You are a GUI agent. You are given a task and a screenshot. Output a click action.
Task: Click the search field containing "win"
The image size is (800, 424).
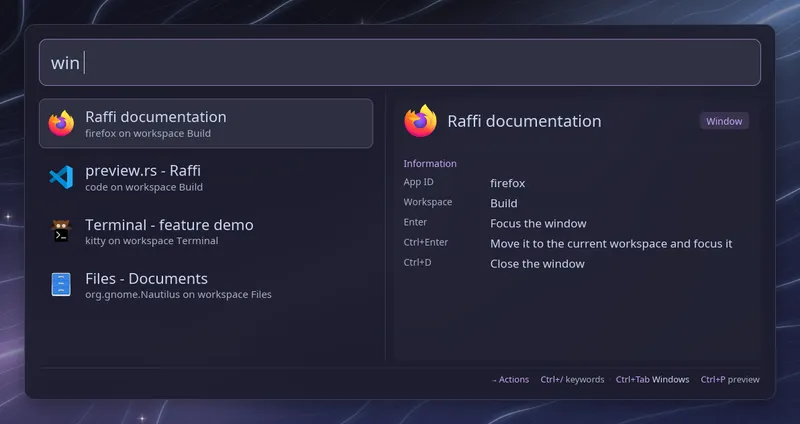399,62
